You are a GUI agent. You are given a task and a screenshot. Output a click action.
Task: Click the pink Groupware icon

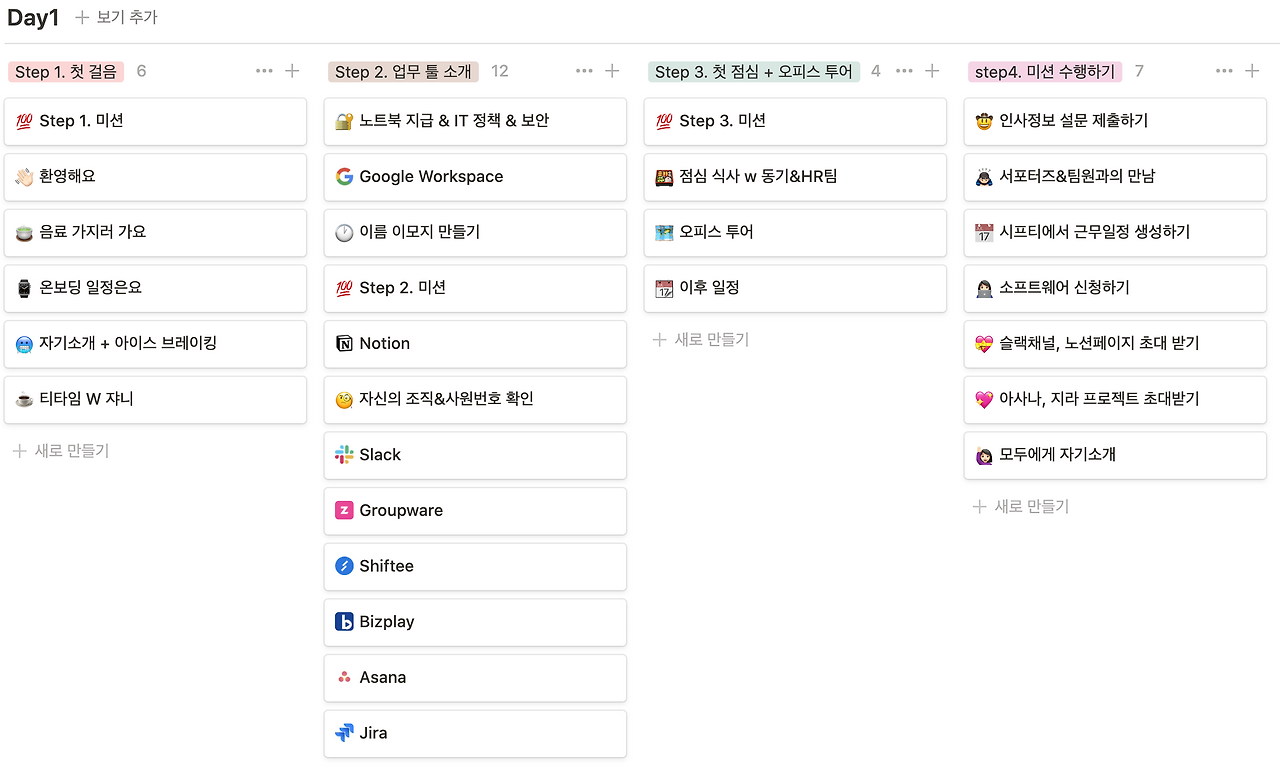[x=344, y=511]
